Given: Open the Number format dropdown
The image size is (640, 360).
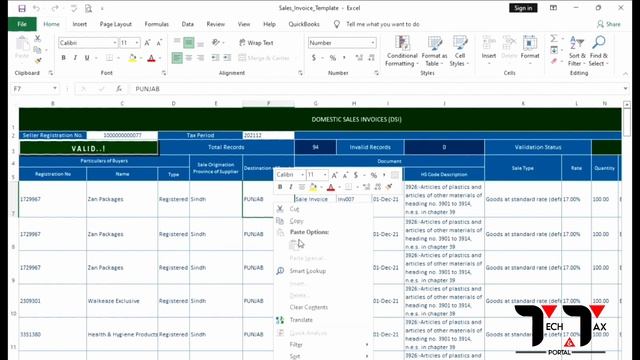Looking at the screenshot, I should tap(373, 42).
